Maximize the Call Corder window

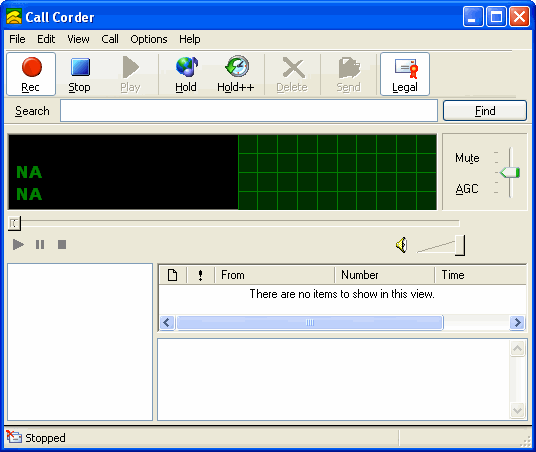click(x=496, y=16)
